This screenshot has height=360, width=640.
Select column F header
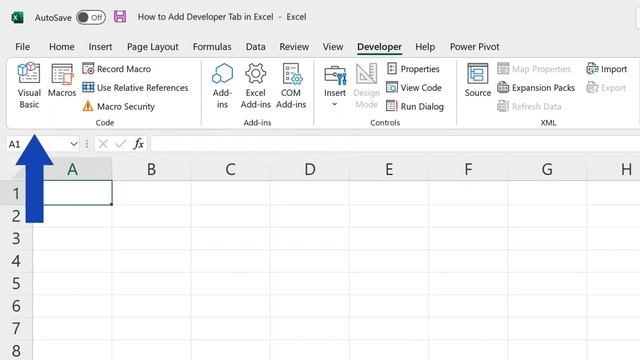468,169
